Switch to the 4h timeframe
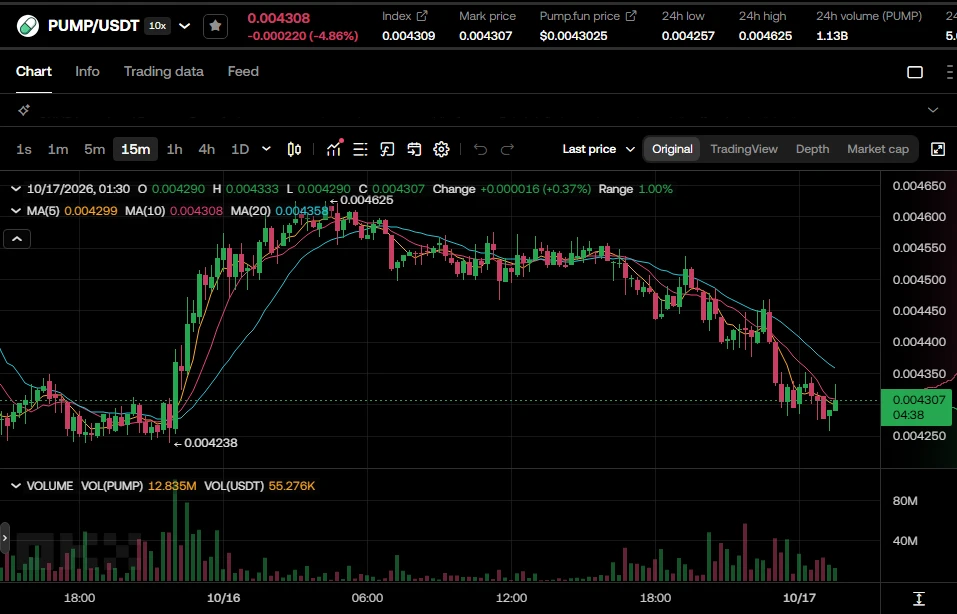Viewport: 957px width, 614px height. (x=207, y=149)
